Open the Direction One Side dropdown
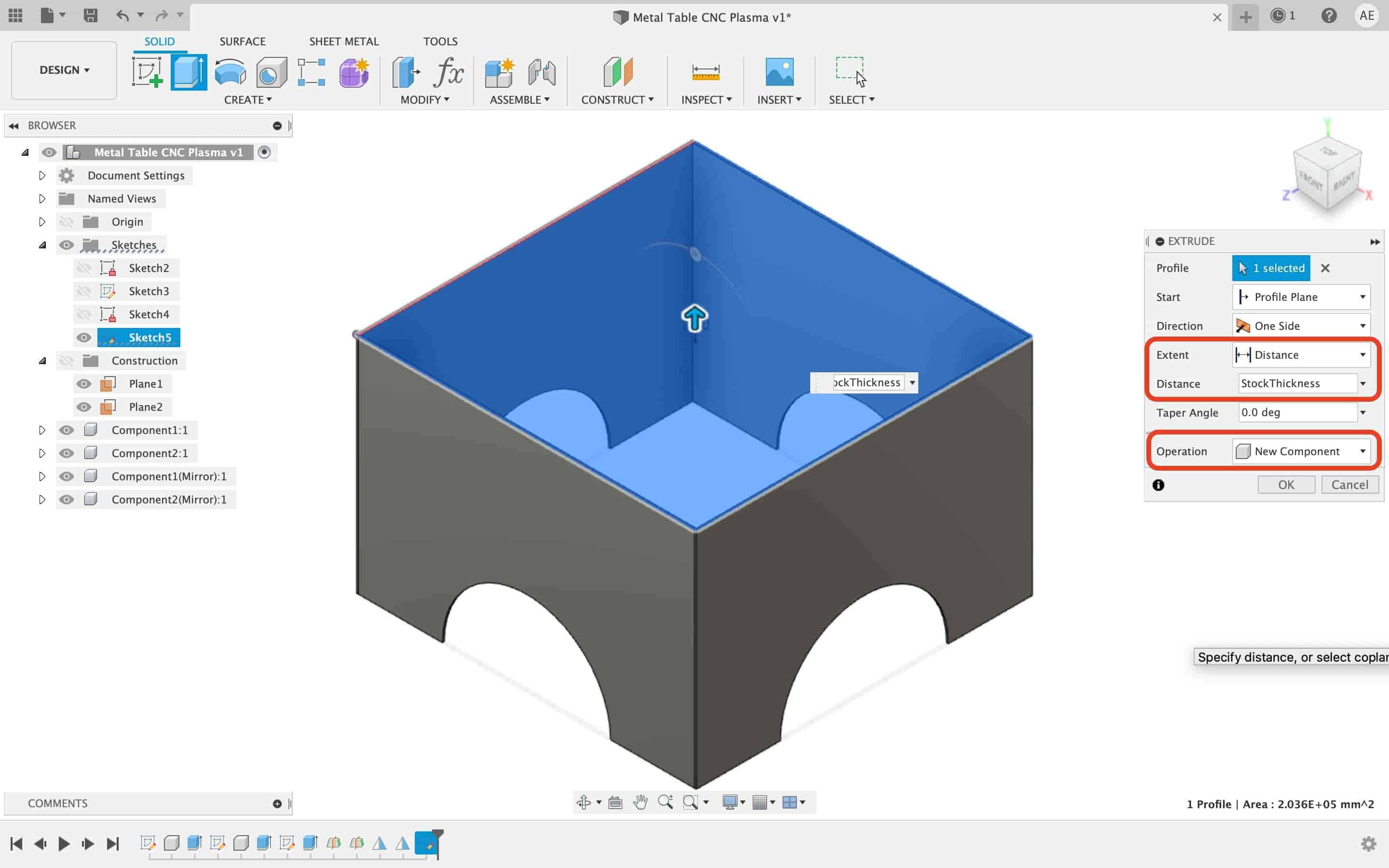 coord(1301,325)
